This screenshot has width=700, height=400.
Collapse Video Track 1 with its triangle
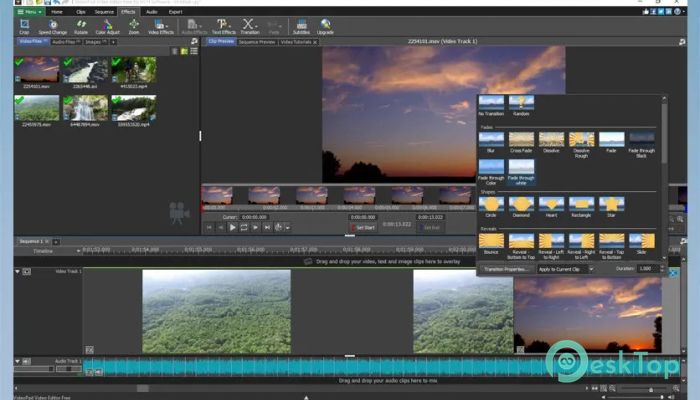tap(17, 271)
